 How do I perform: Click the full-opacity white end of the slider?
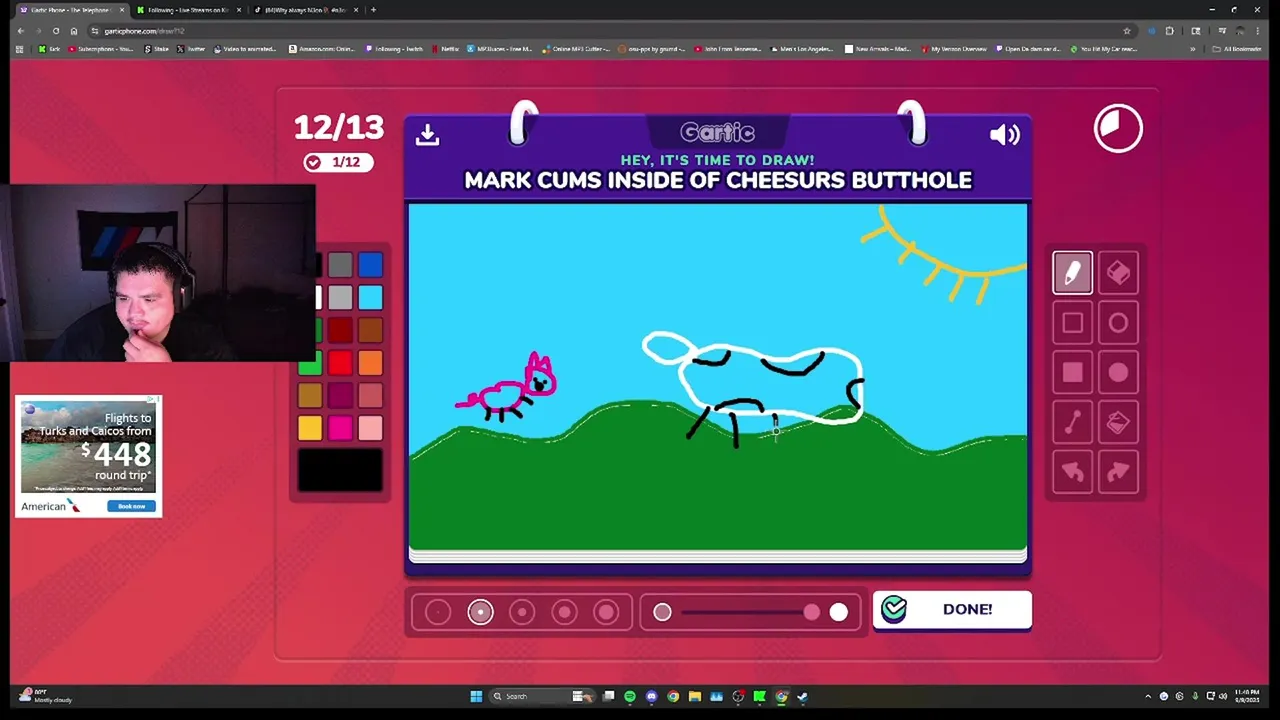point(838,612)
